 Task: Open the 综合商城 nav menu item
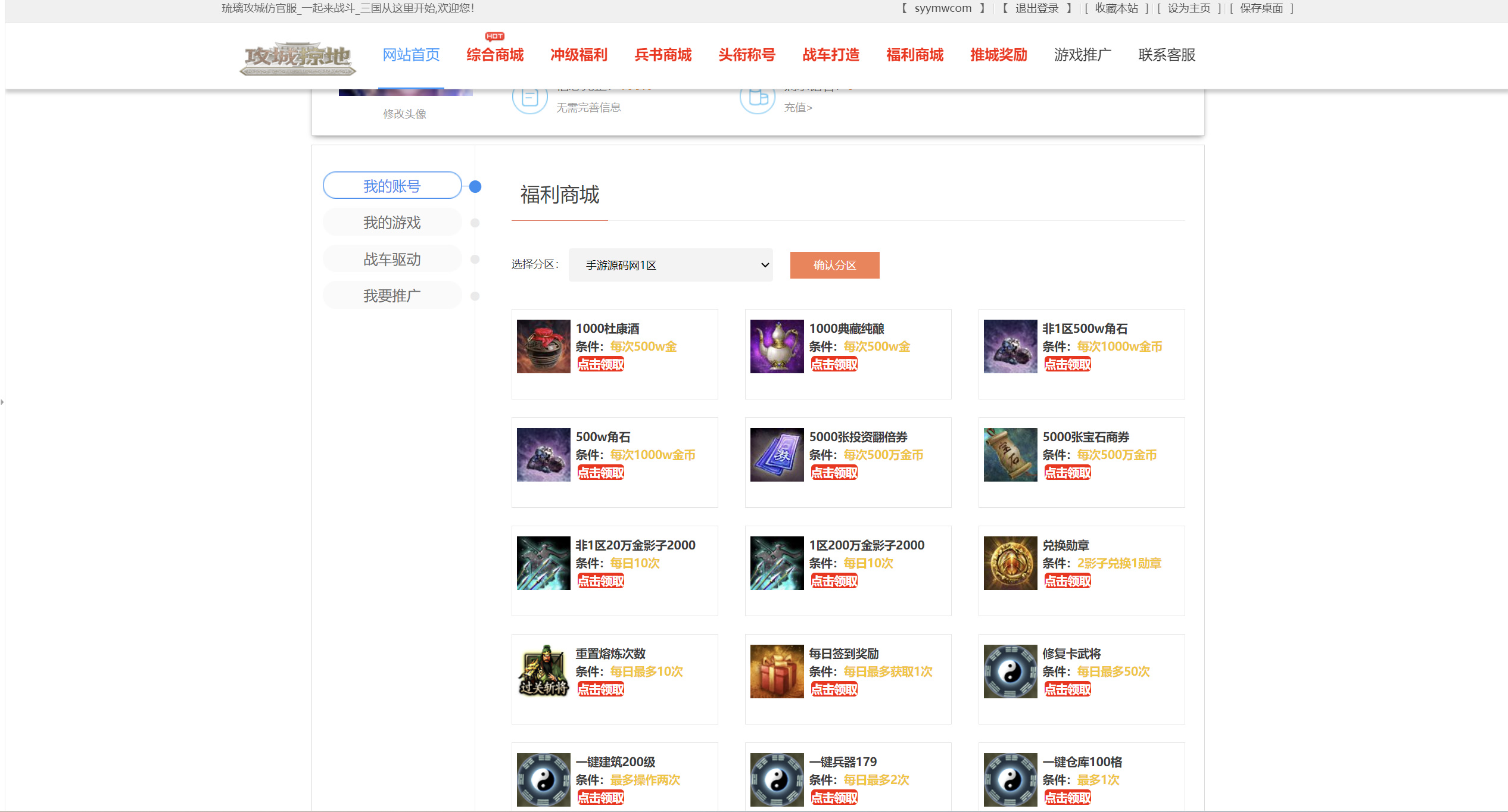point(495,55)
